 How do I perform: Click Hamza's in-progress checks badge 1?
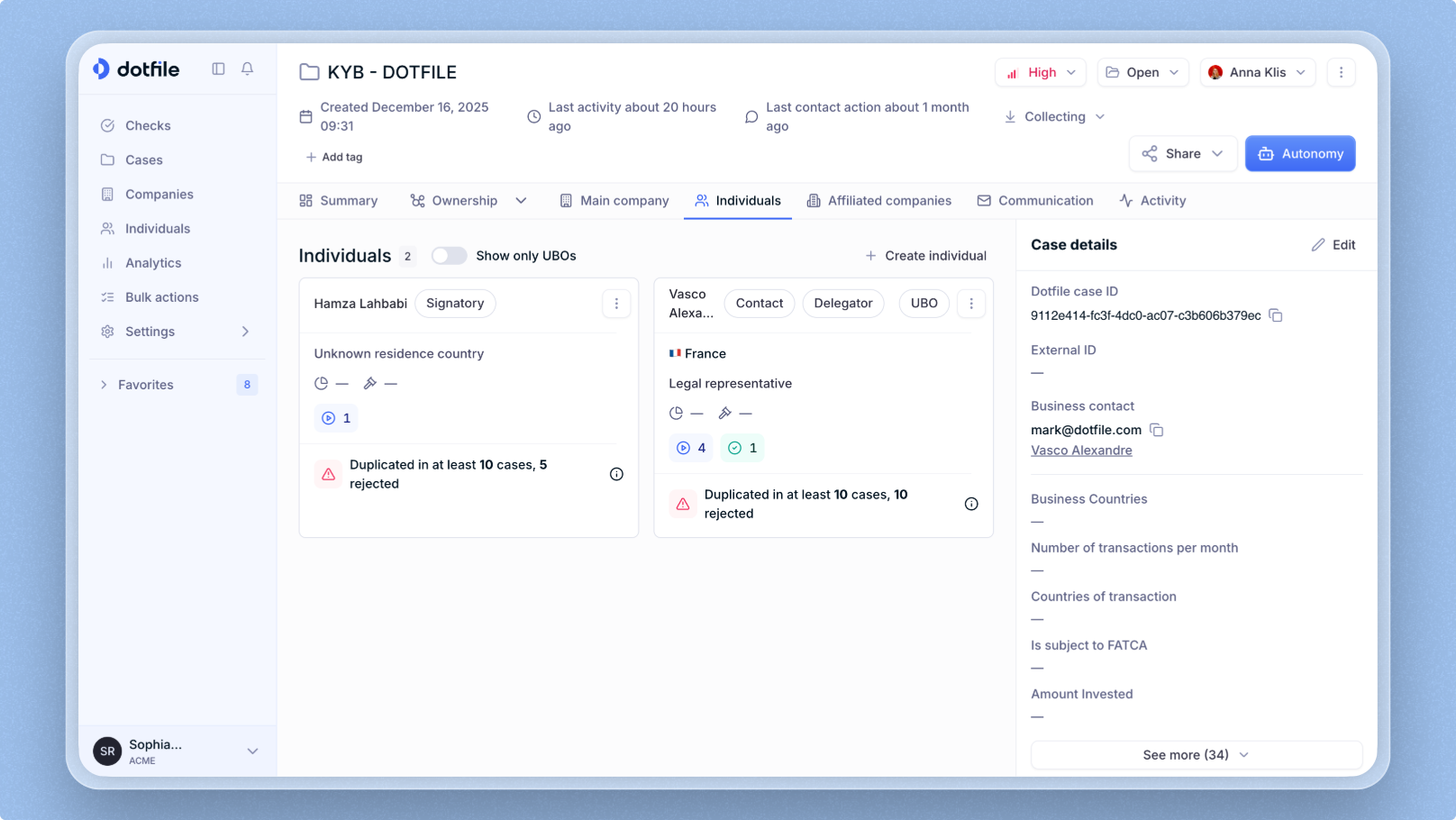[x=336, y=418]
